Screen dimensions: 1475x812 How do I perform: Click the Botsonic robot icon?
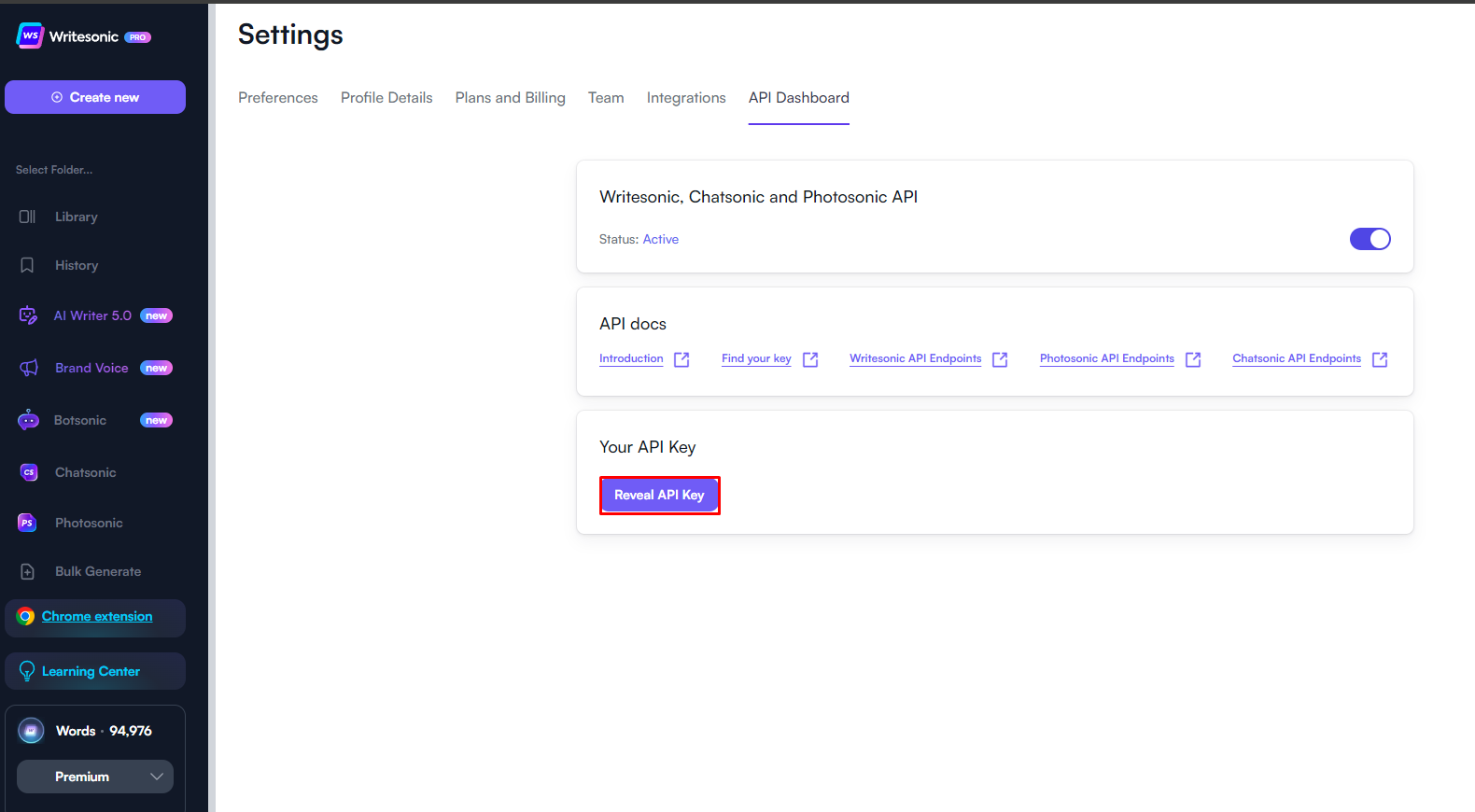[28, 420]
